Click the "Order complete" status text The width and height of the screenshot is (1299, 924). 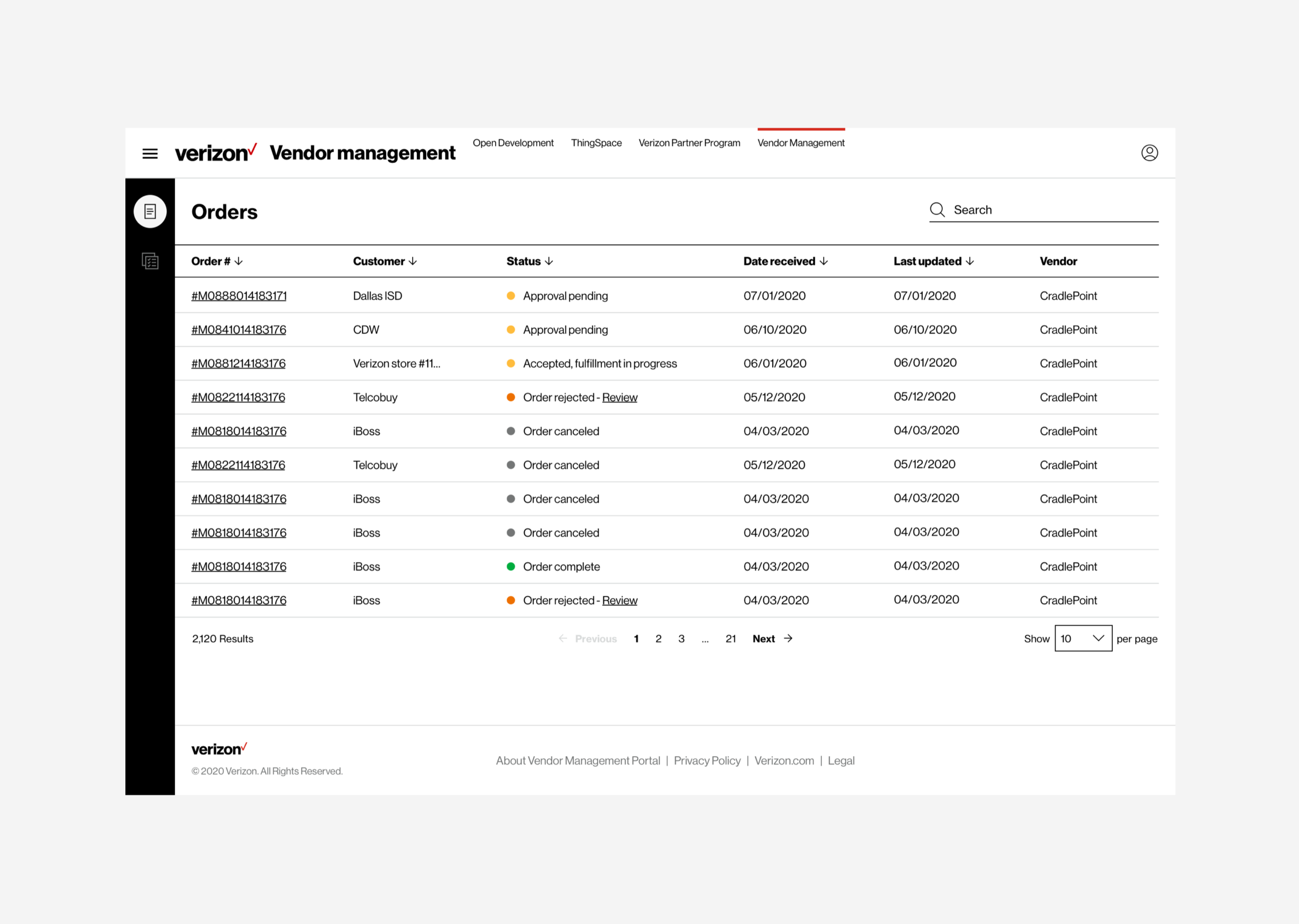561,566
